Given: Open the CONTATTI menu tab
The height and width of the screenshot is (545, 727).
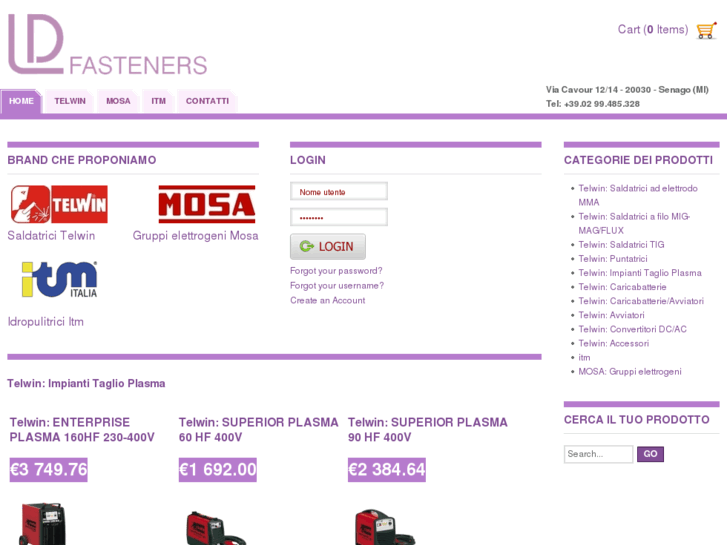Looking at the screenshot, I should coord(207,101).
